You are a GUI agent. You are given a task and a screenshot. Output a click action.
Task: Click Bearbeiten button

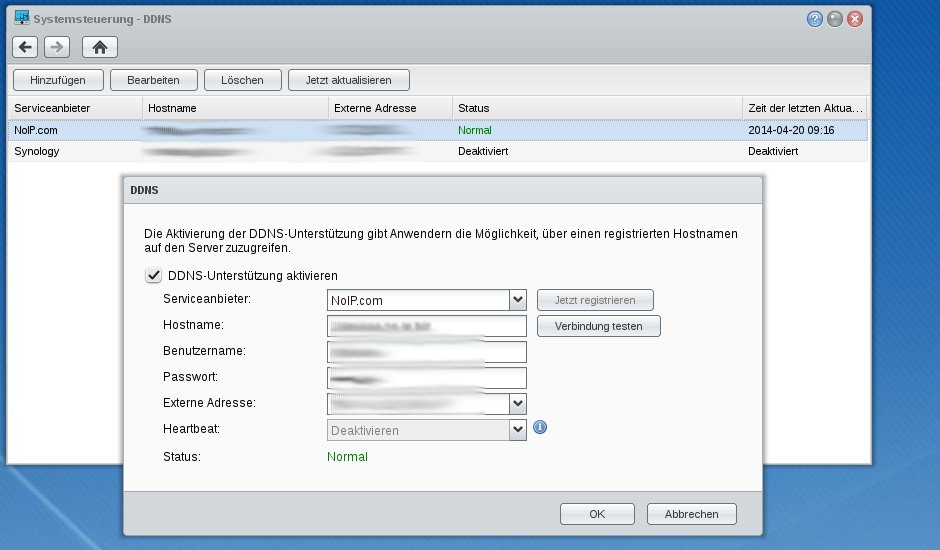153,80
